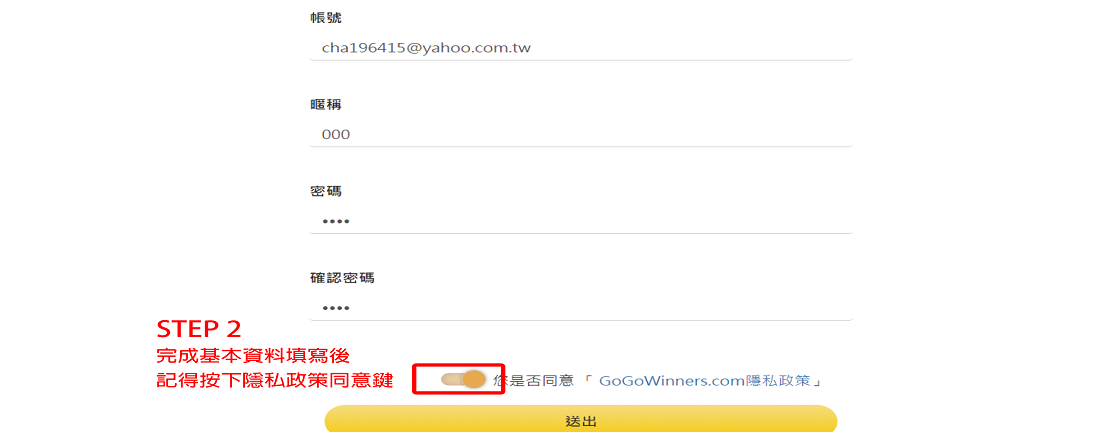Click the red 記得按下隱私政策同意鍵 instruction line
The image size is (1104, 432).
click(x=274, y=381)
